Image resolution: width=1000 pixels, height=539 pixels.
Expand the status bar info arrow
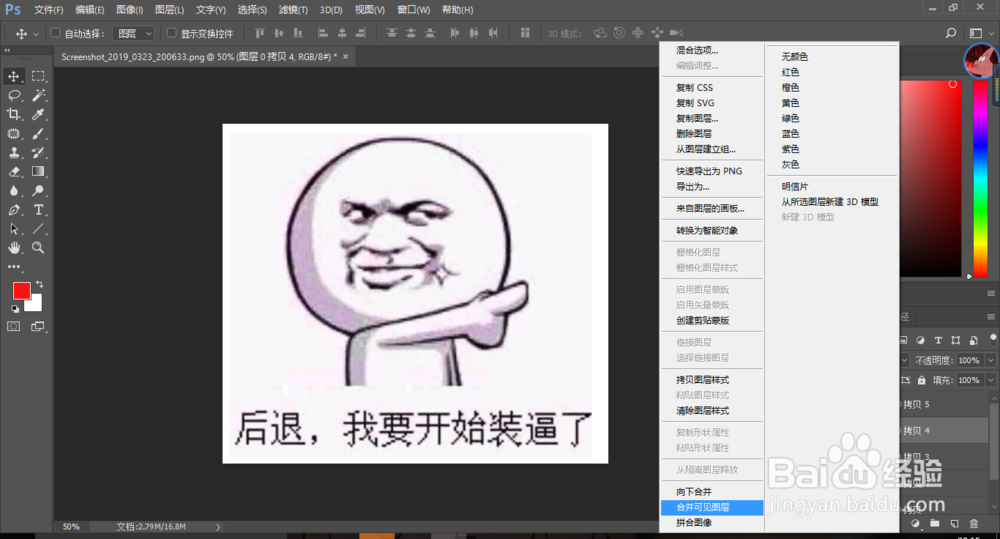[217, 527]
